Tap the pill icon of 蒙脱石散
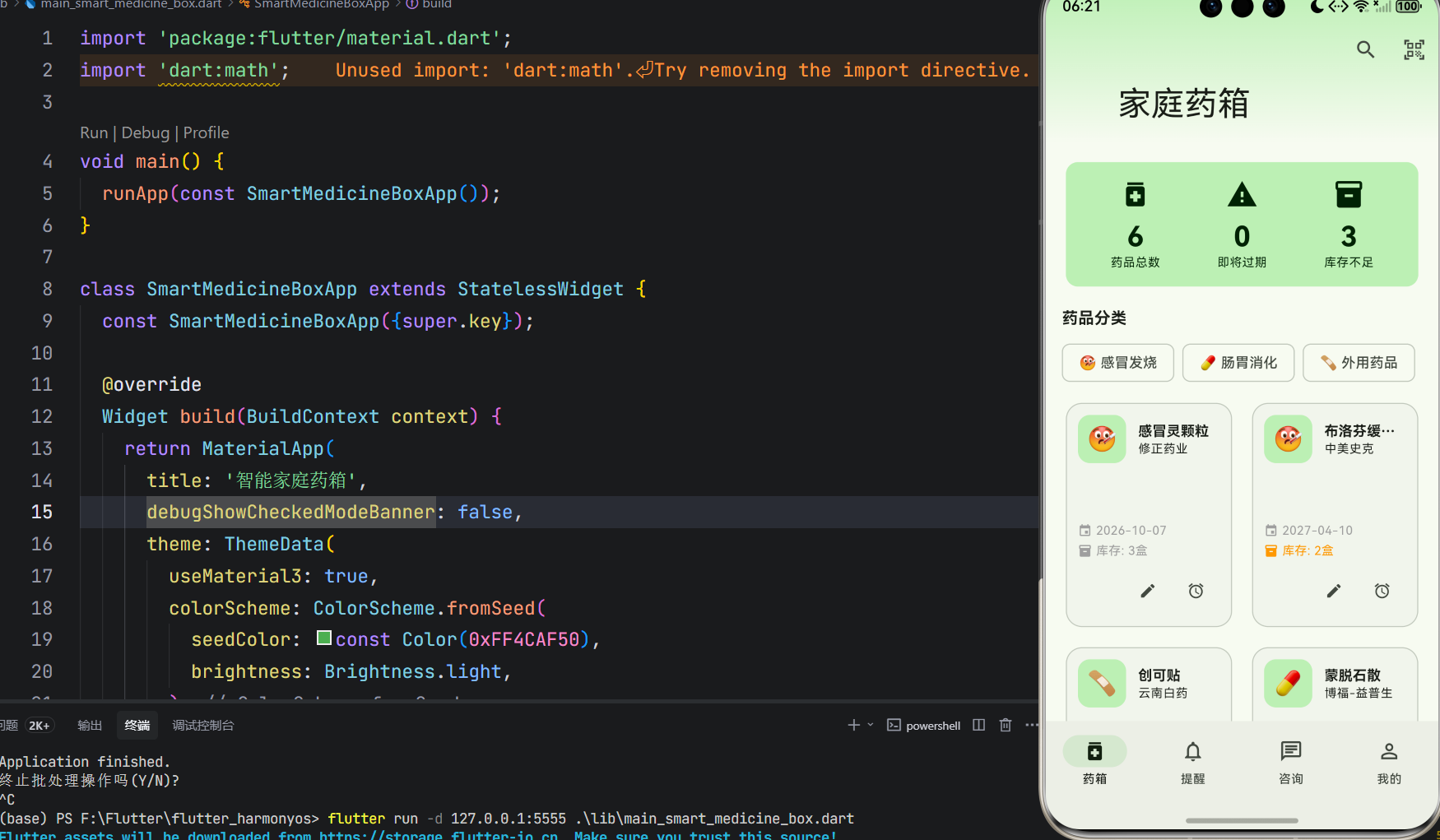The height and width of the screenshot is (840, 1440). click(1288, 683)
